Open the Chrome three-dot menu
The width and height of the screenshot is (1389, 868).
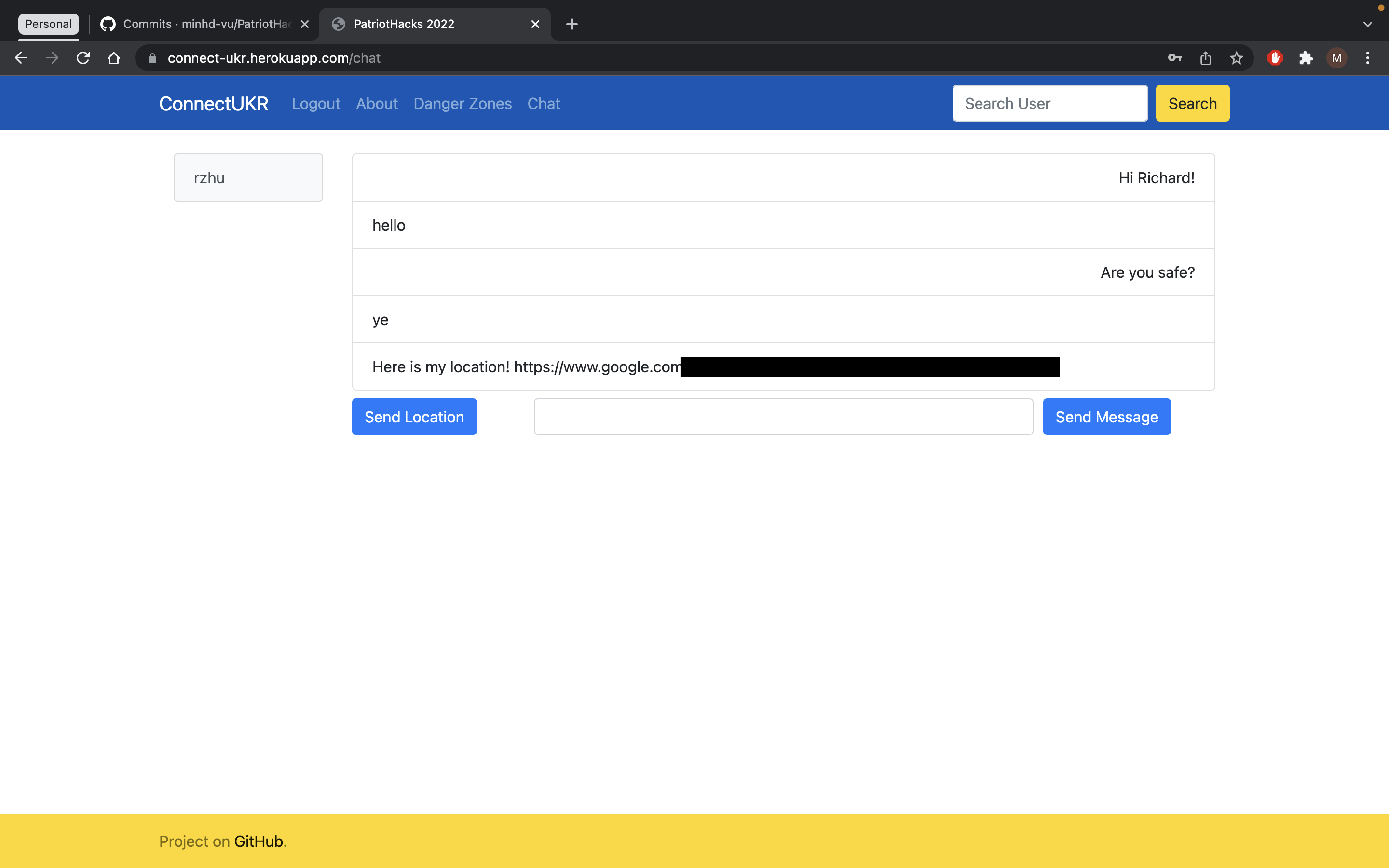[x=1368, y=58]
